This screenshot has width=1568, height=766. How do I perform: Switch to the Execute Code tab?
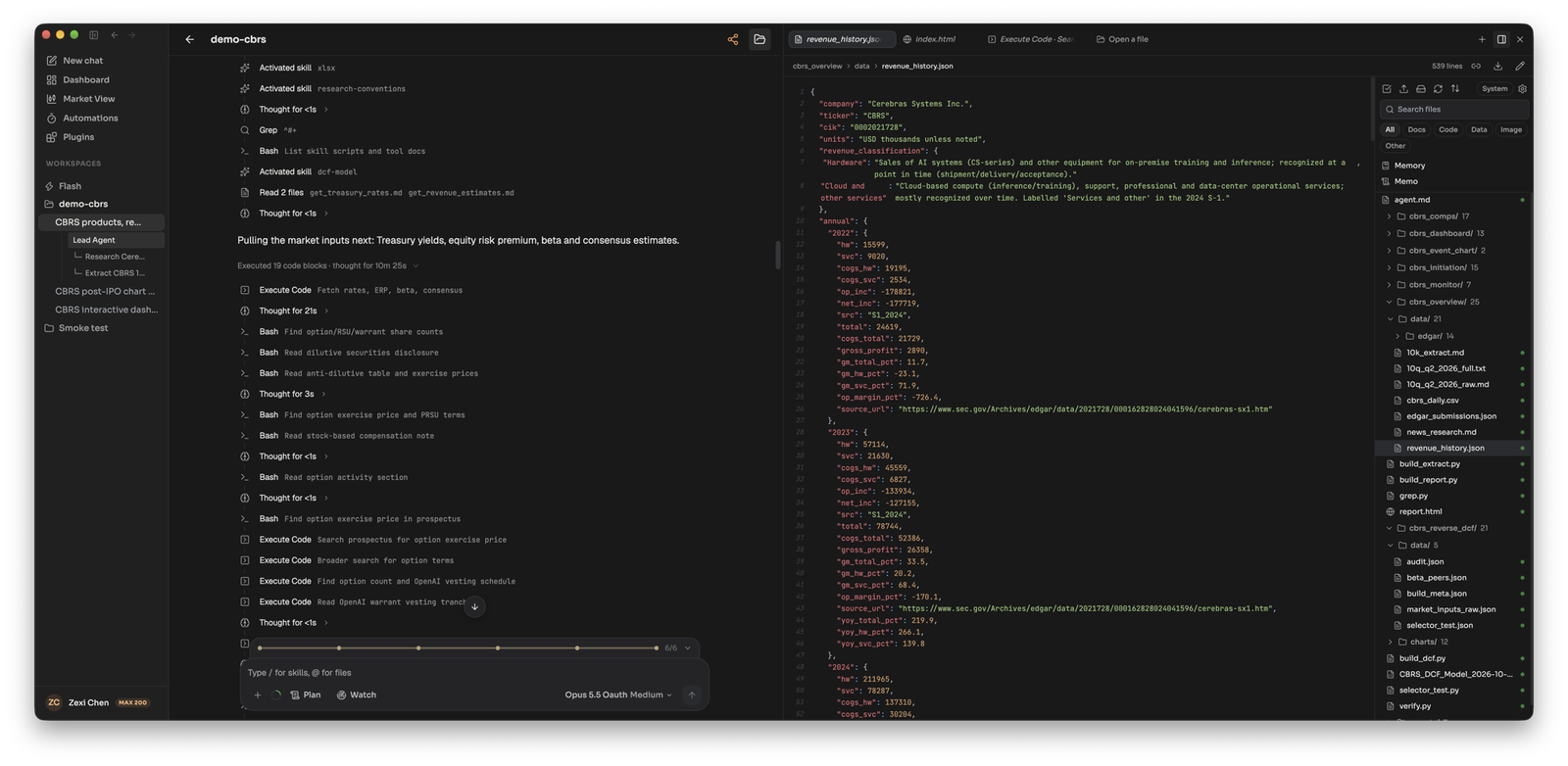pyautogui.click(x=1031, y=39)
